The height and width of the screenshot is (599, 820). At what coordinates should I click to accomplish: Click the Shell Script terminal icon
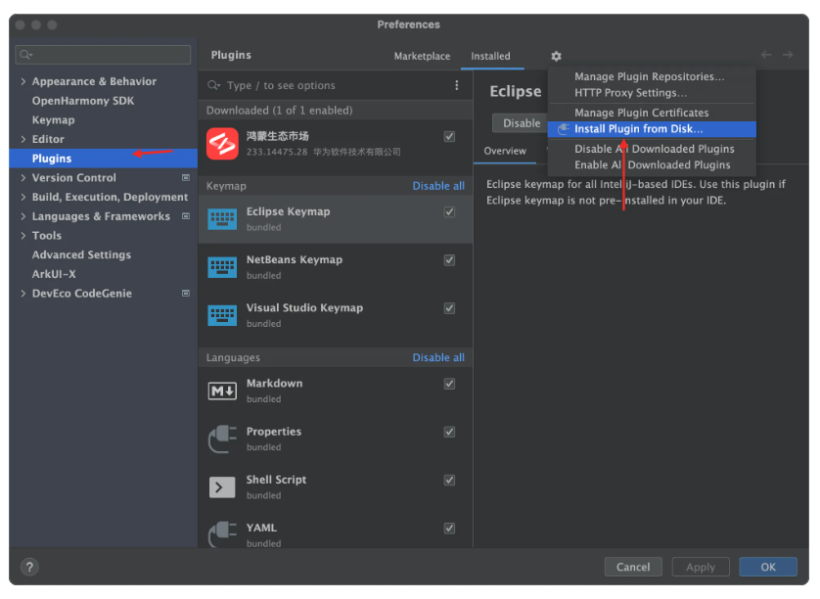tap(222, 487)
